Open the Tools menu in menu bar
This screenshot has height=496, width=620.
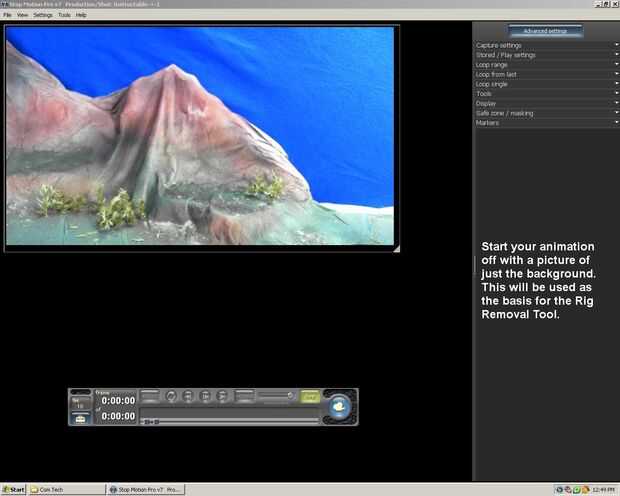[64, 15]
